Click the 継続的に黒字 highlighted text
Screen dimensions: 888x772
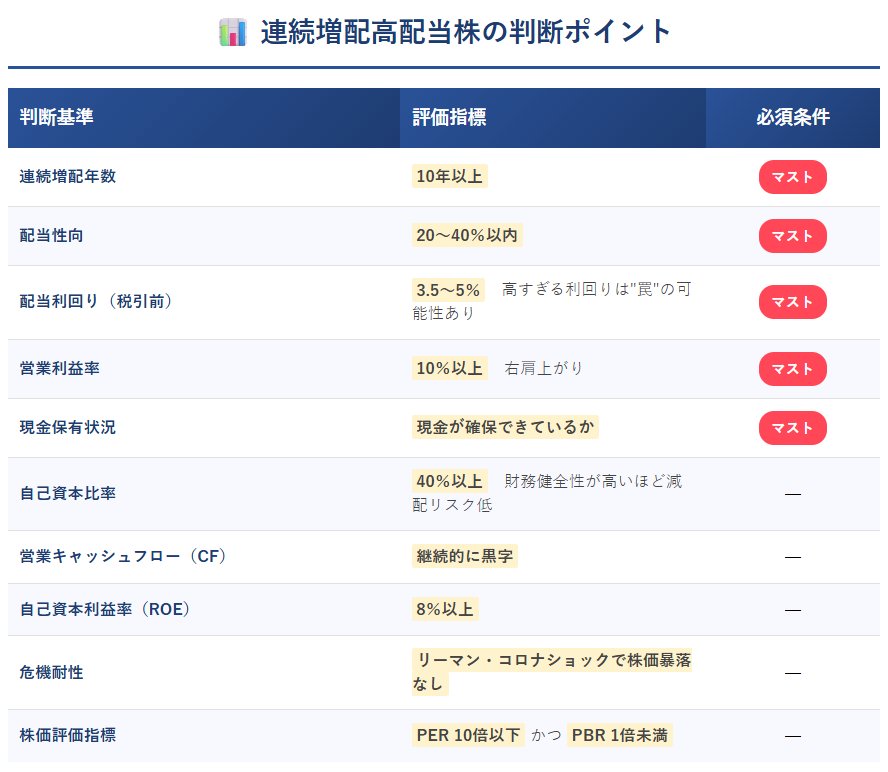pyautogui.click(x=464, y=556)
